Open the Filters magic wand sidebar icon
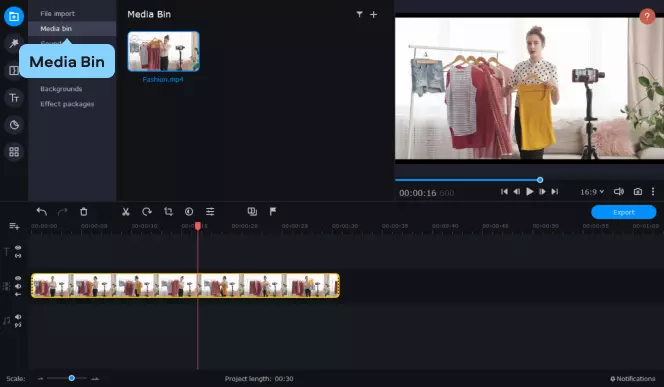Screen dimensions: 664x387 pos(14,43)
